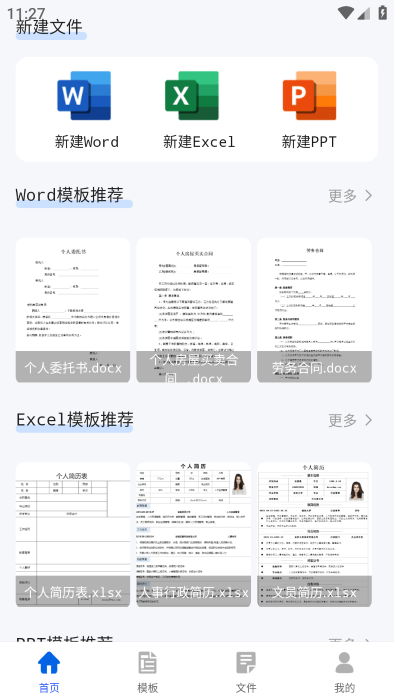This screenshot has width=394, height=700.
Task: Open 更多 for Excel模板推荐
Action: (x=342, y=420)
